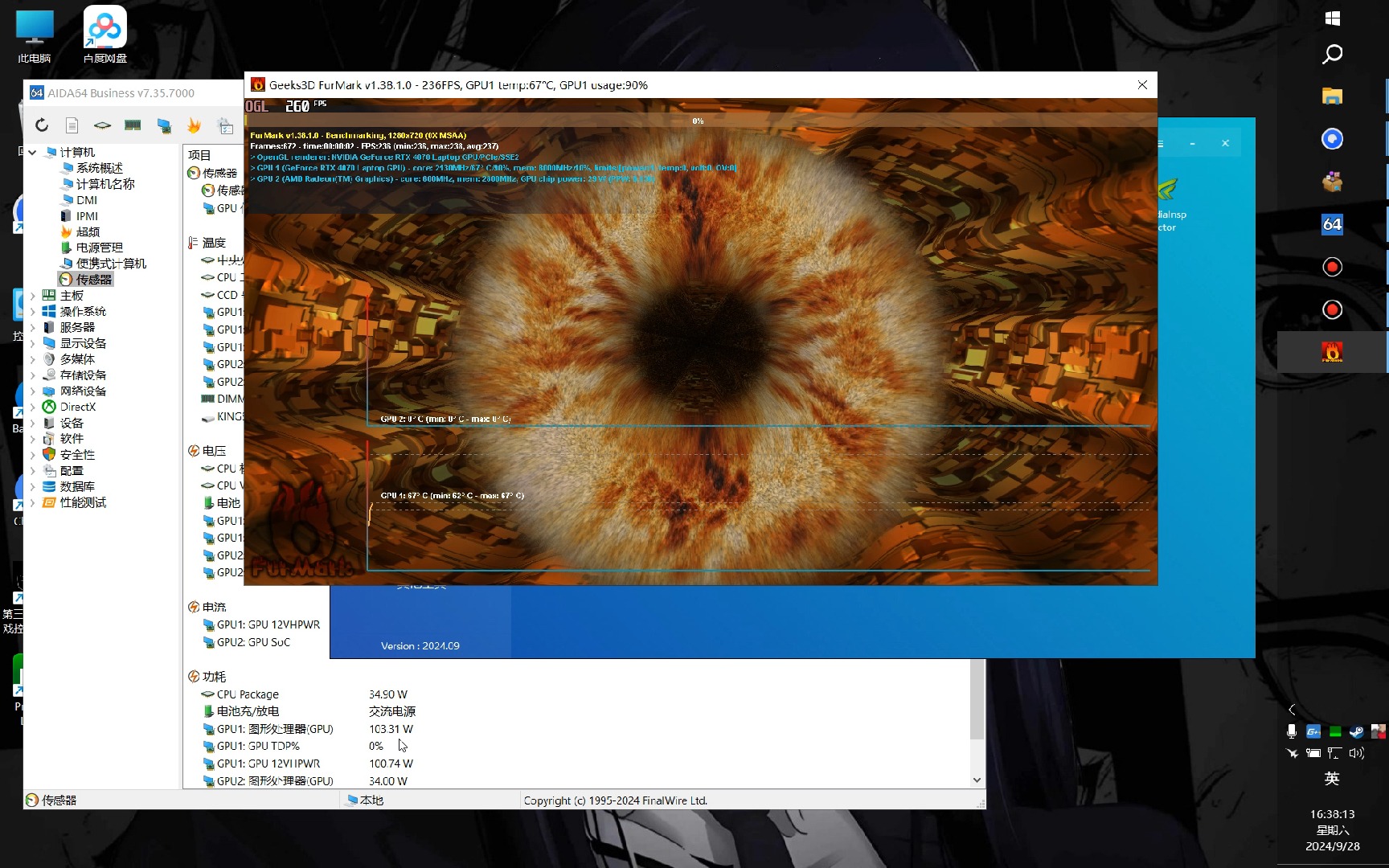Click the G+ tray icon

1313,731
